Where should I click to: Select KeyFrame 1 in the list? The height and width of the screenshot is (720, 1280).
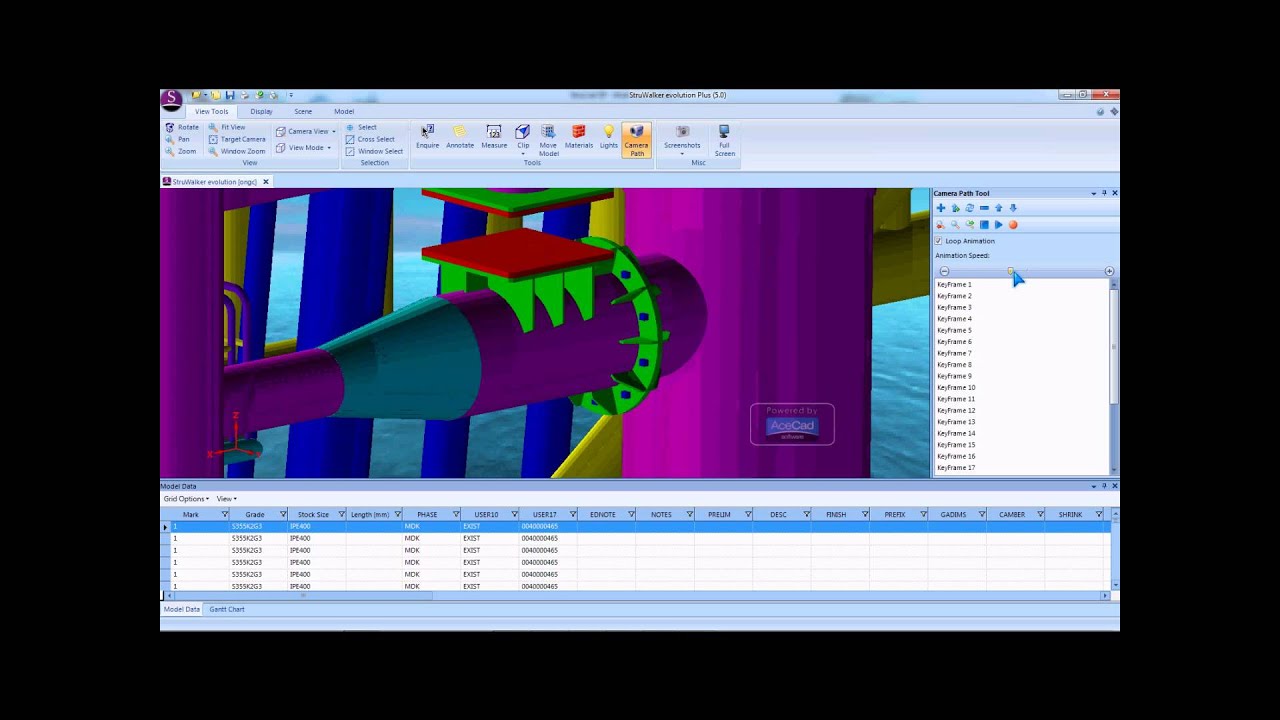click(x=1021, y=285)
